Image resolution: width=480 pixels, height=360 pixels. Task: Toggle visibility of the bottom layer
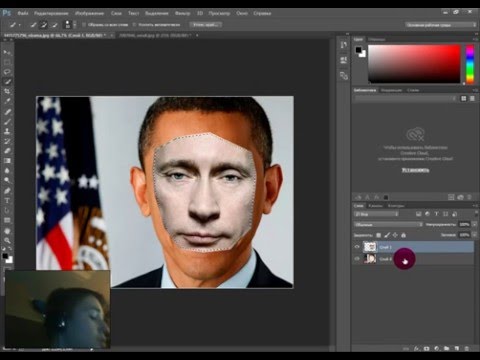point(357,259)
